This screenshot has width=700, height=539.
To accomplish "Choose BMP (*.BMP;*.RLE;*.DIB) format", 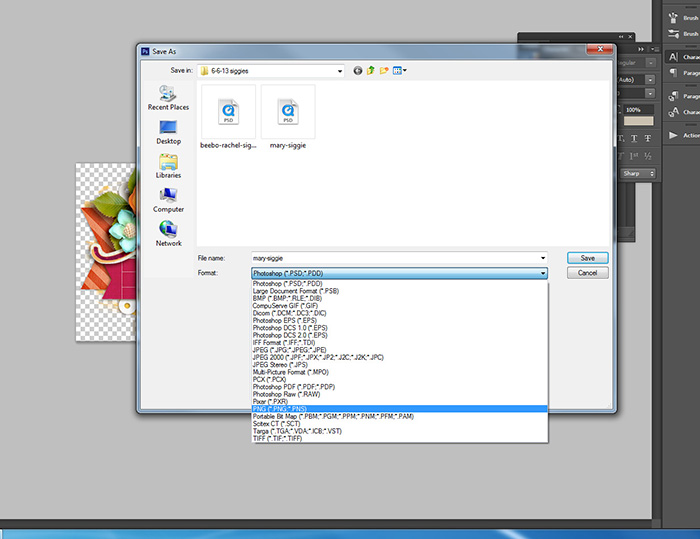I will [x=399, y=298].
